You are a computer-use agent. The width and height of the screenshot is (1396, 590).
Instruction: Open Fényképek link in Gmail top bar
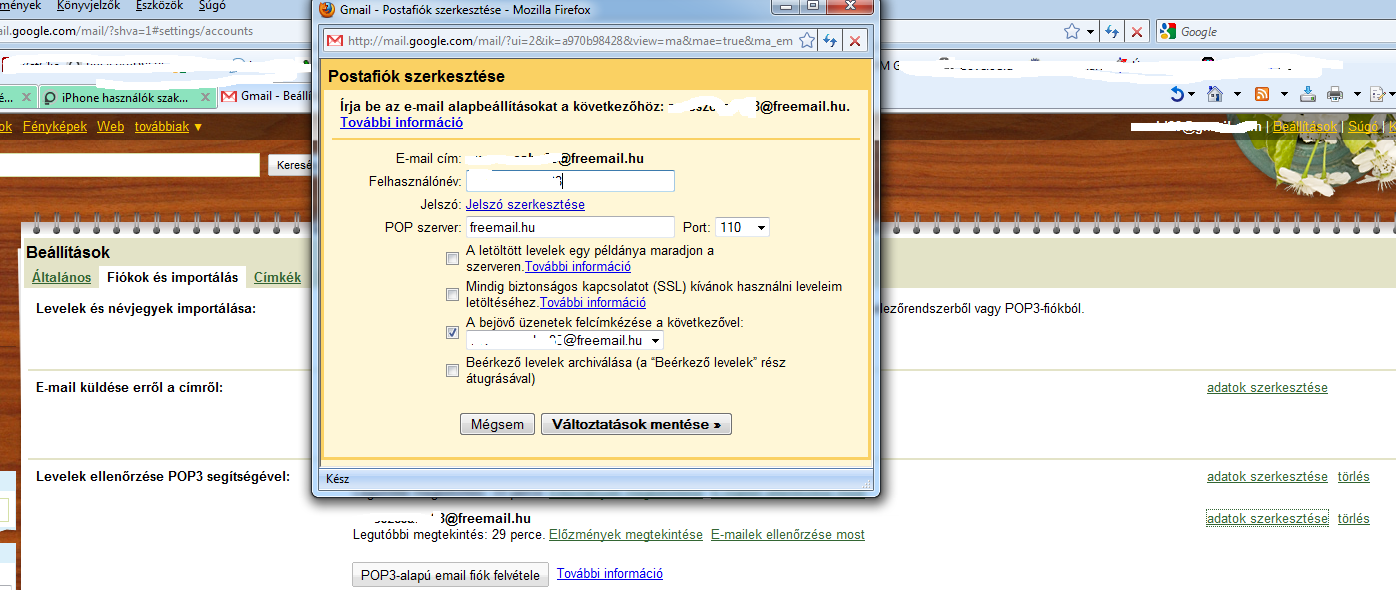click(x=55, y=127)
